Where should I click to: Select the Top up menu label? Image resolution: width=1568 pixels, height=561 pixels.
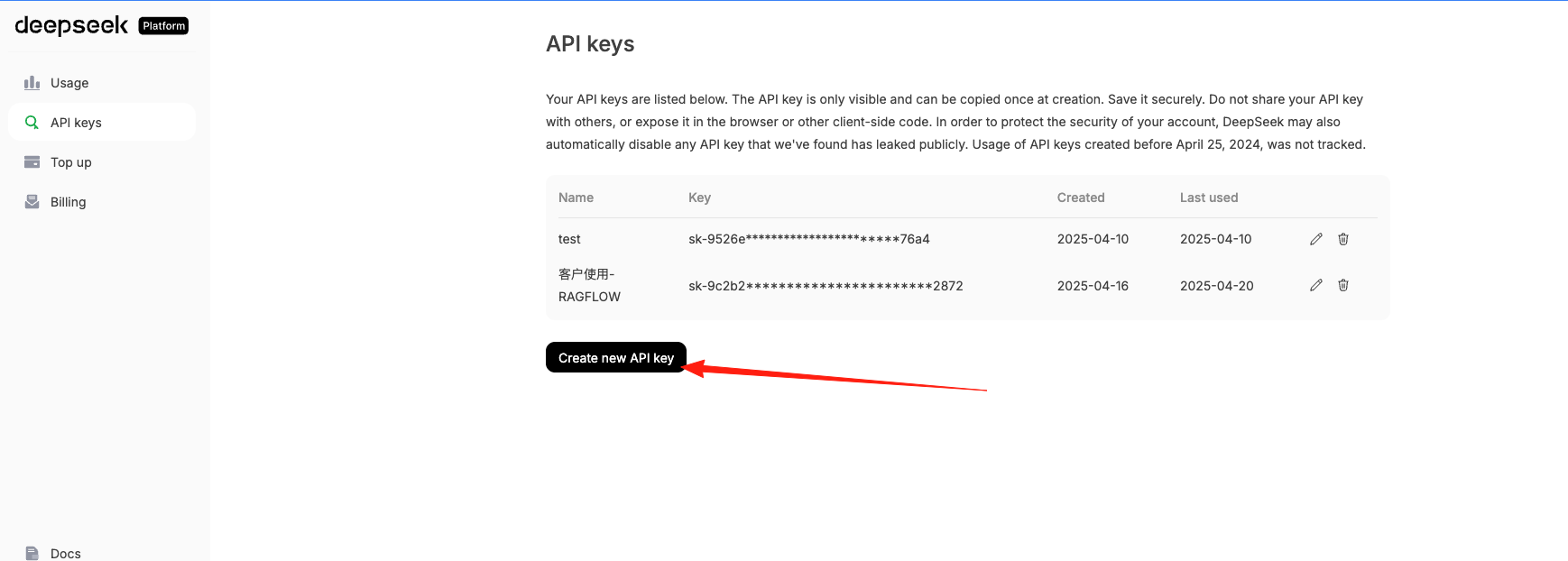pos(71,162)
